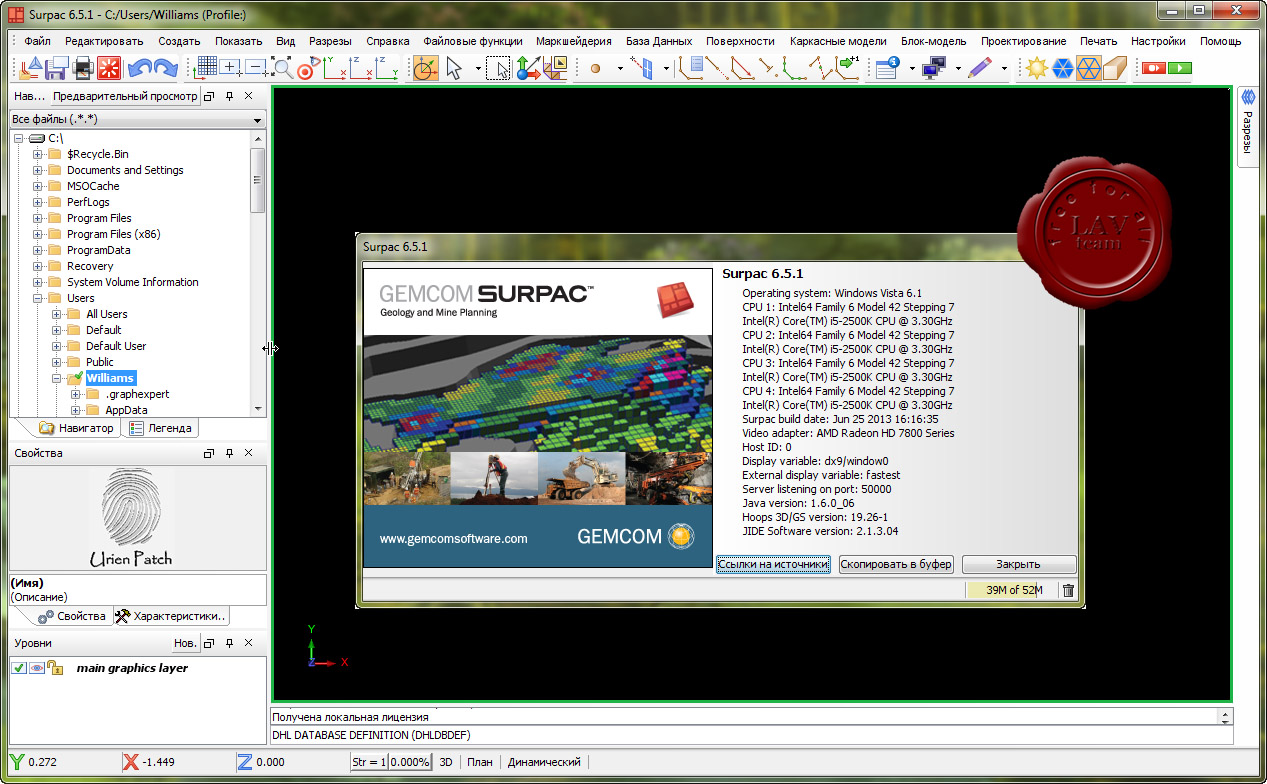Click the Нов. button in Уровни panel
Image resolution: width=1267 pixels, height=784 pixels.
coord(185,643)
